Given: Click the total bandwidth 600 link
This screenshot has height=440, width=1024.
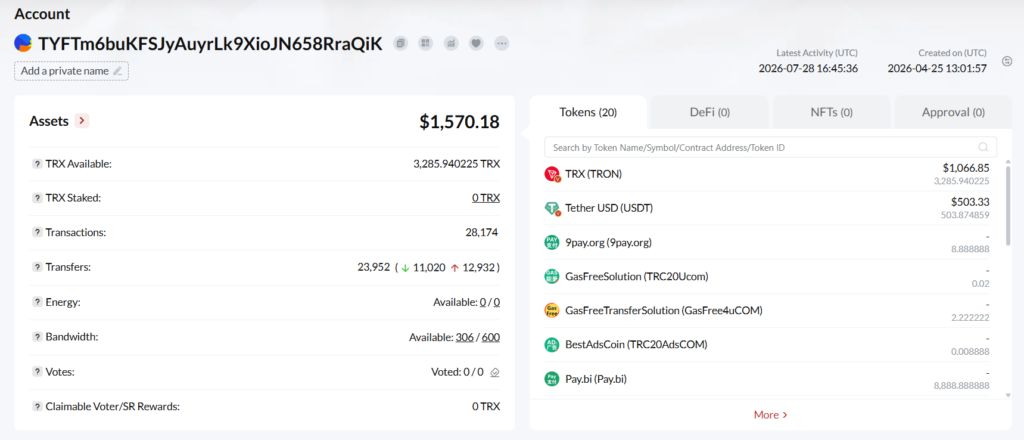Looking at the screenshot, I should [x=491, y=338].
